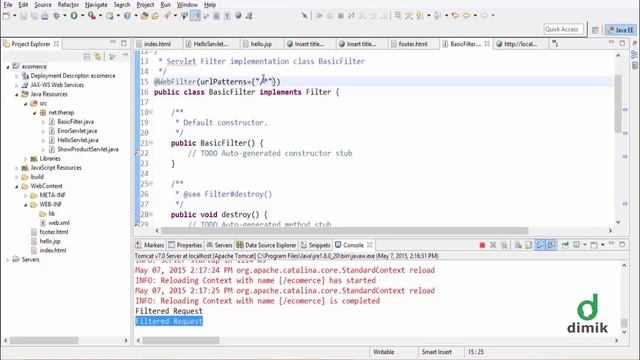
Task: Click the Open Perspective icon beside Java EE
Action: 595,30
